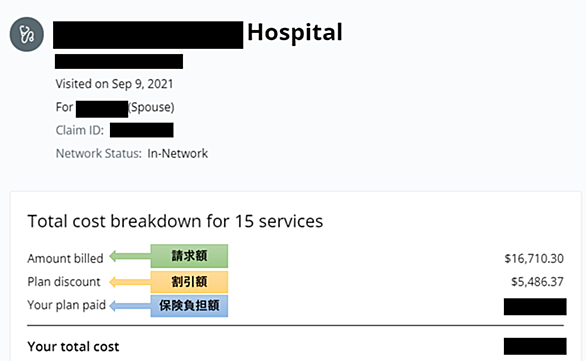
Task: Click the Claim ID label
Action: (x=80, y=130)
